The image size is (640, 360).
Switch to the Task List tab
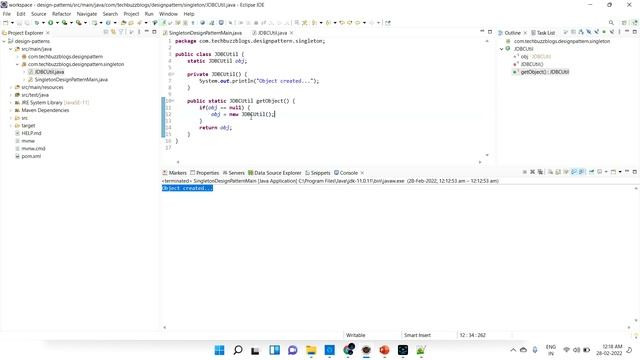tap(543, 33)
